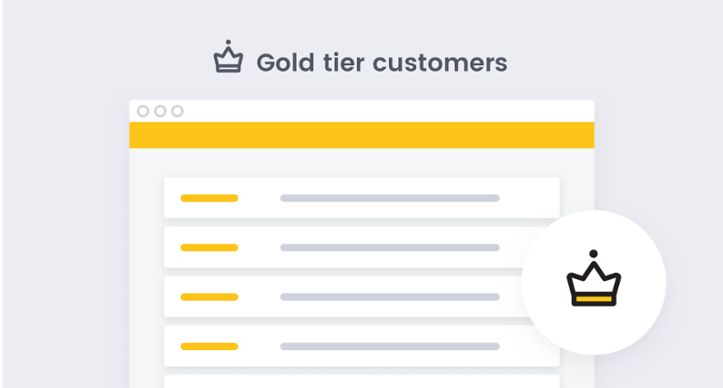Click the gray text bar in the second list row
This screenshot has width=723, height=388.
390,247
